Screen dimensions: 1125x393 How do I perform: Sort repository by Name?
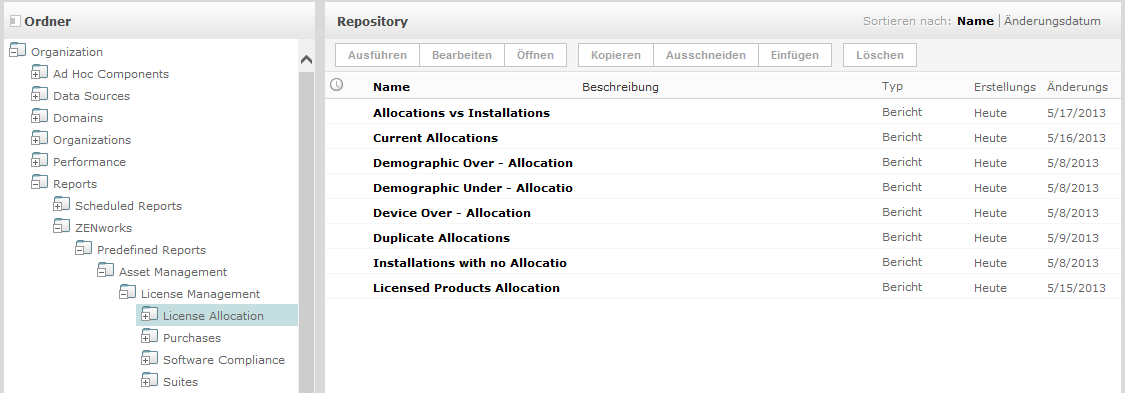point(975,21)
